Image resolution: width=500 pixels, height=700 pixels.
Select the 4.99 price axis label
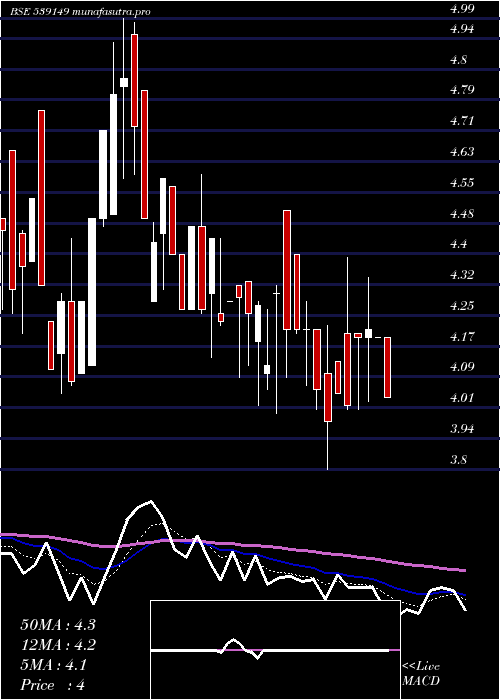pos(461,9)
